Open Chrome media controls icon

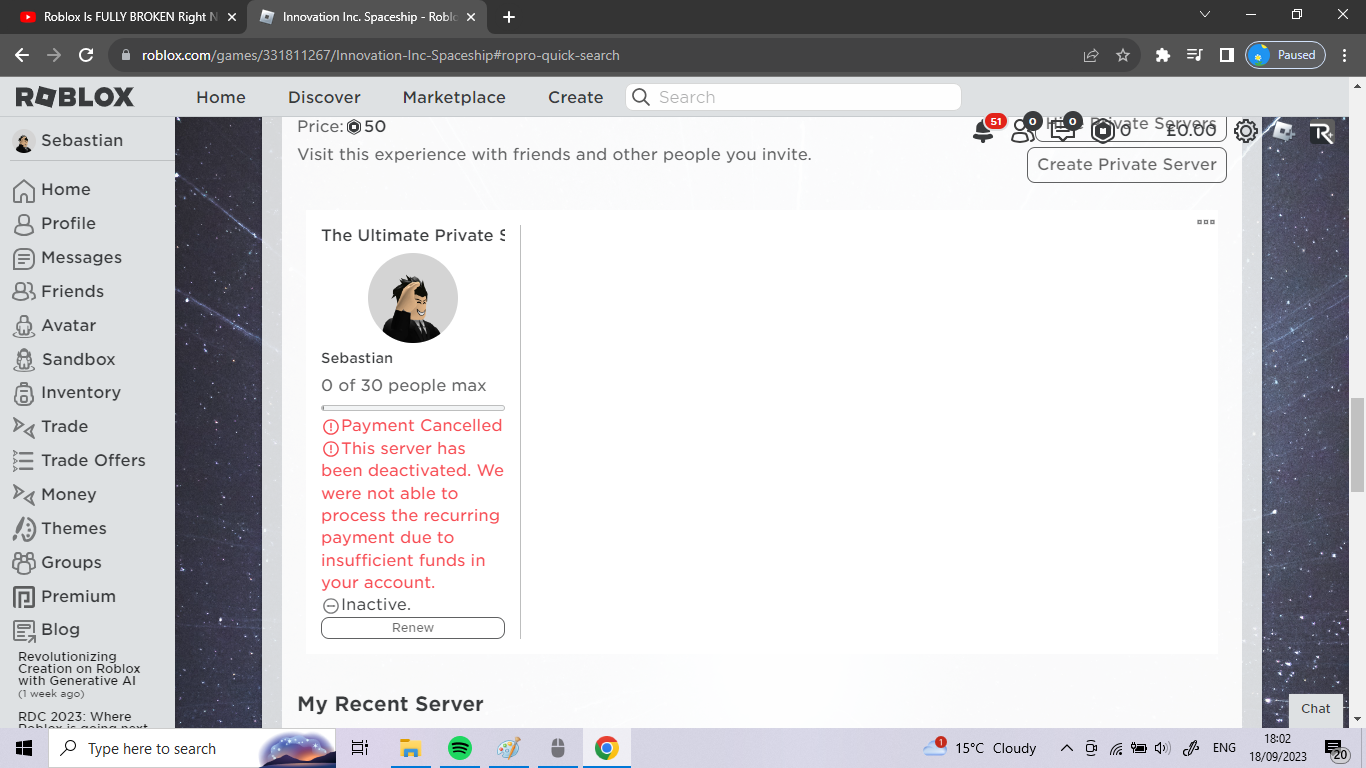click(1194, 55)
